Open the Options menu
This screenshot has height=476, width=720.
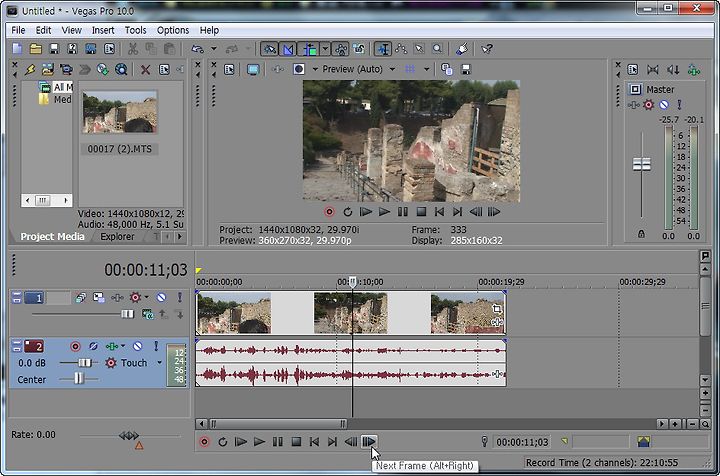(173, 30)
